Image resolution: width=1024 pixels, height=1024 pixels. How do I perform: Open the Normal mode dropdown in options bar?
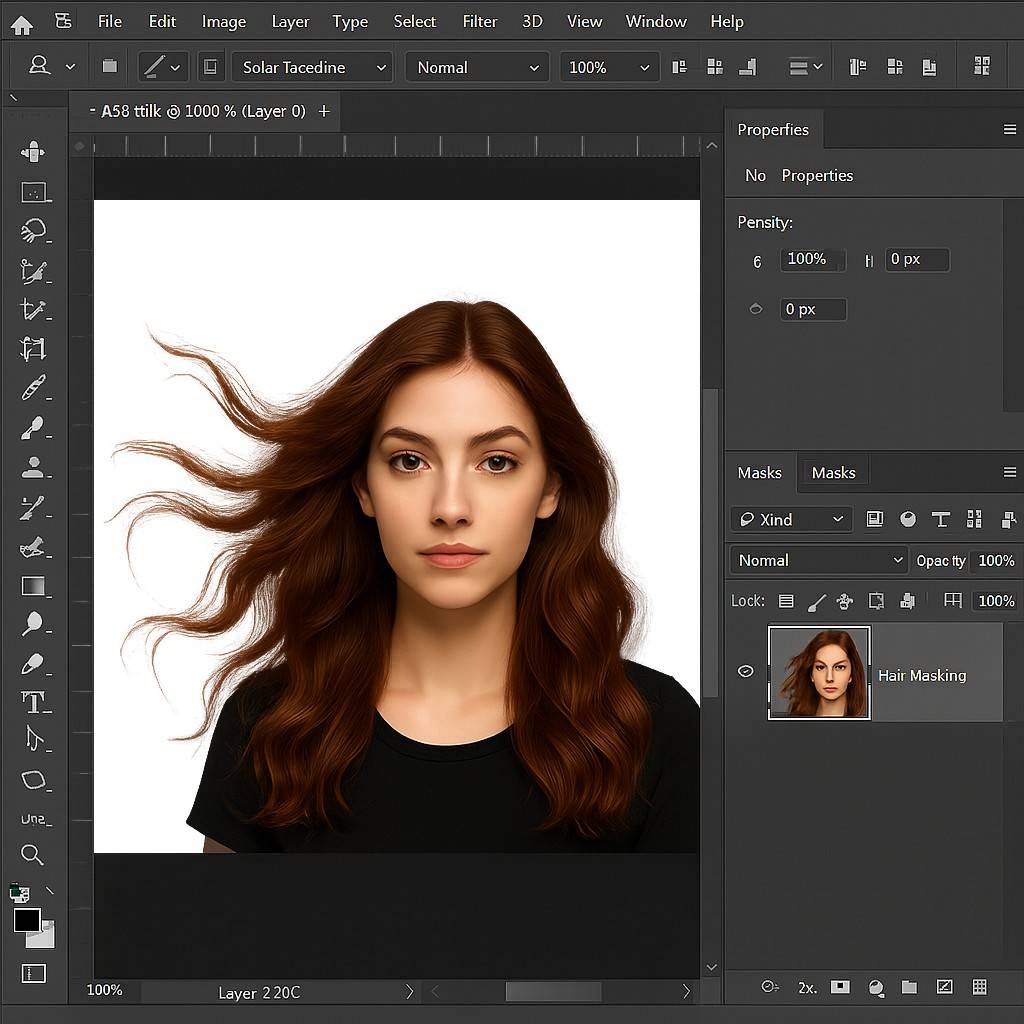coord(478,67)
